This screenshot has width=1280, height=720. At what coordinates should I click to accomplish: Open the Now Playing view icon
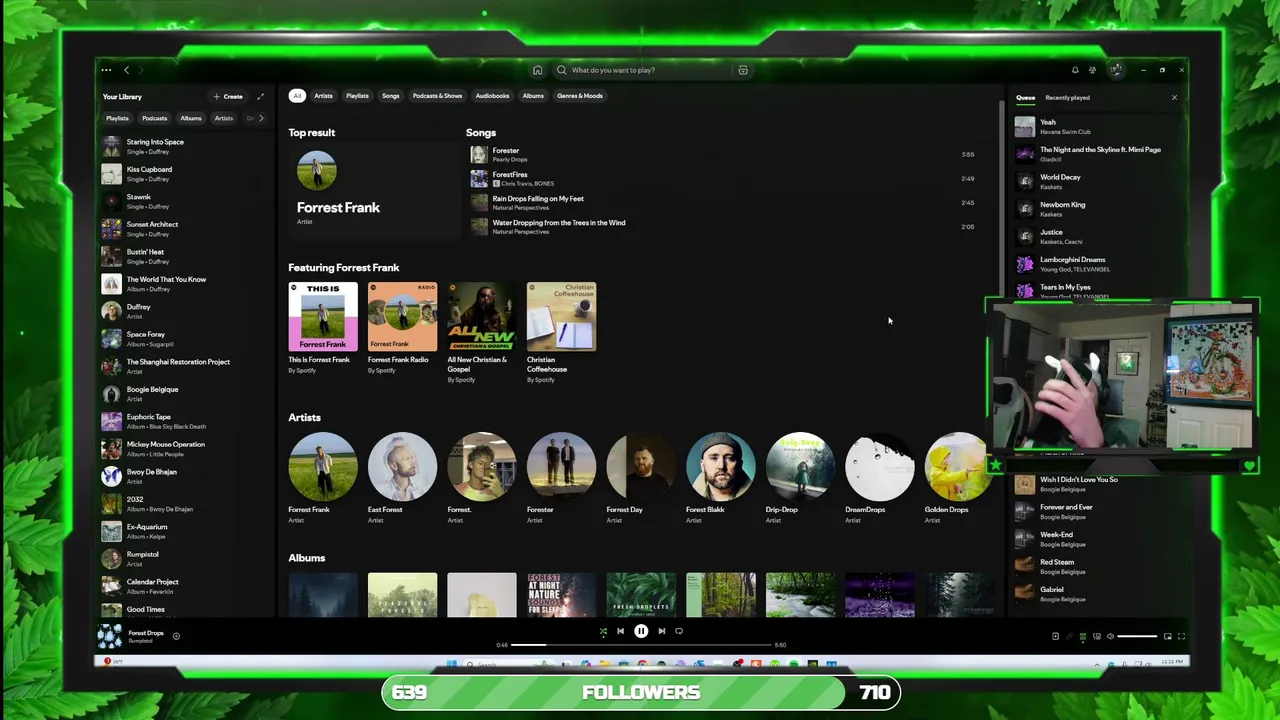(x=1055, y=636)
